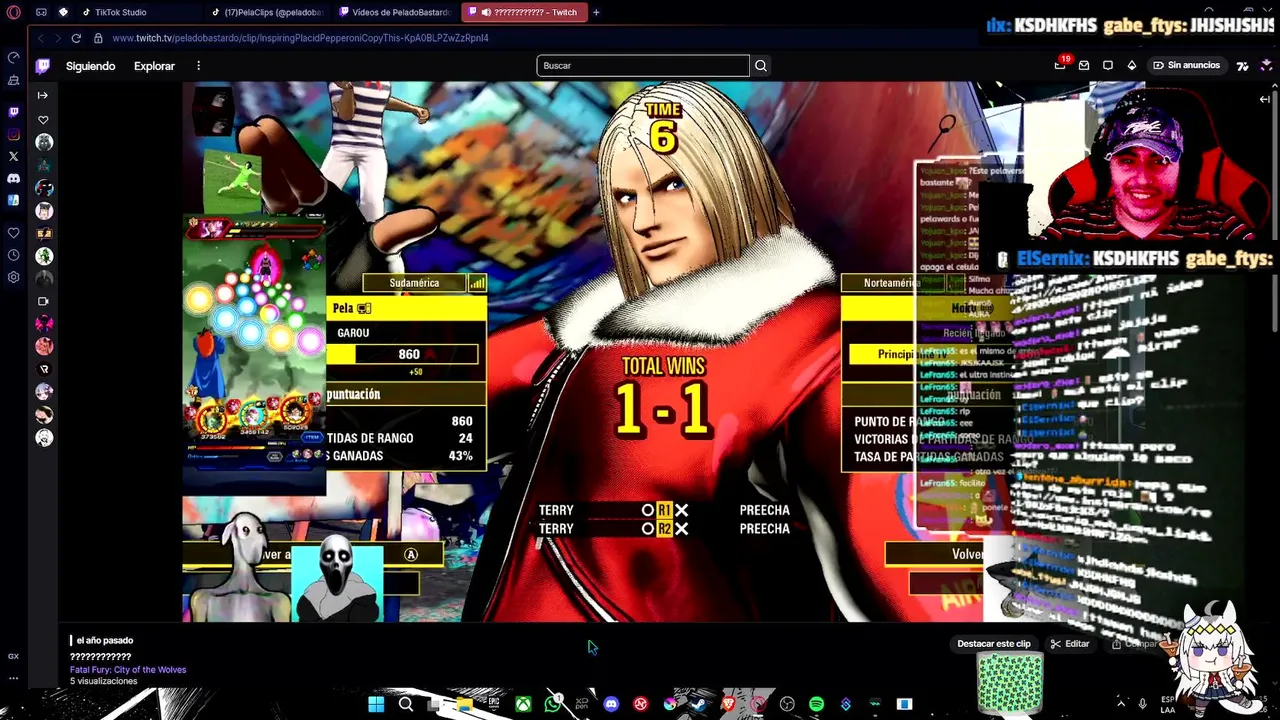The width and height of the screenshot is (1280, 720).
Task: Click the Explorar nav link
Action: 154,66
